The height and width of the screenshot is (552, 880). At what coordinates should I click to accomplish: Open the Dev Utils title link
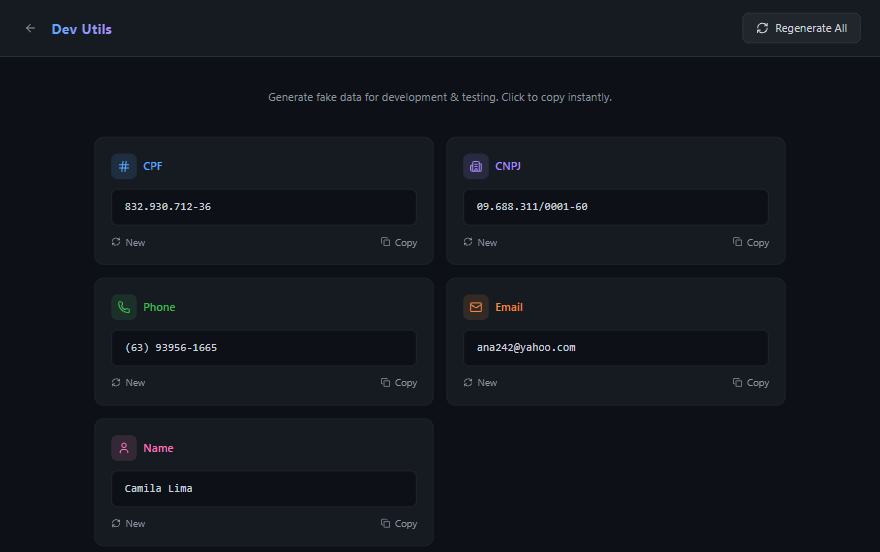(81, 29)
